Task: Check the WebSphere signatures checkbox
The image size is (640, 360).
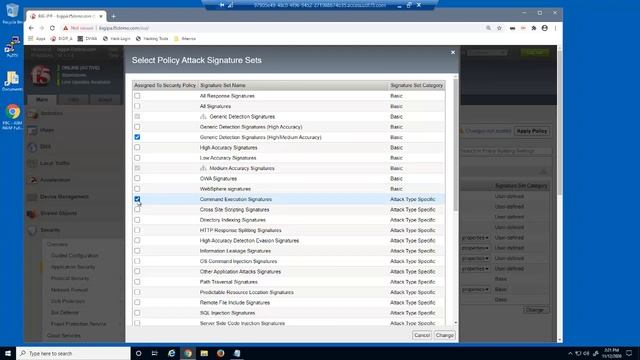Action: click(x=137, y=189)
